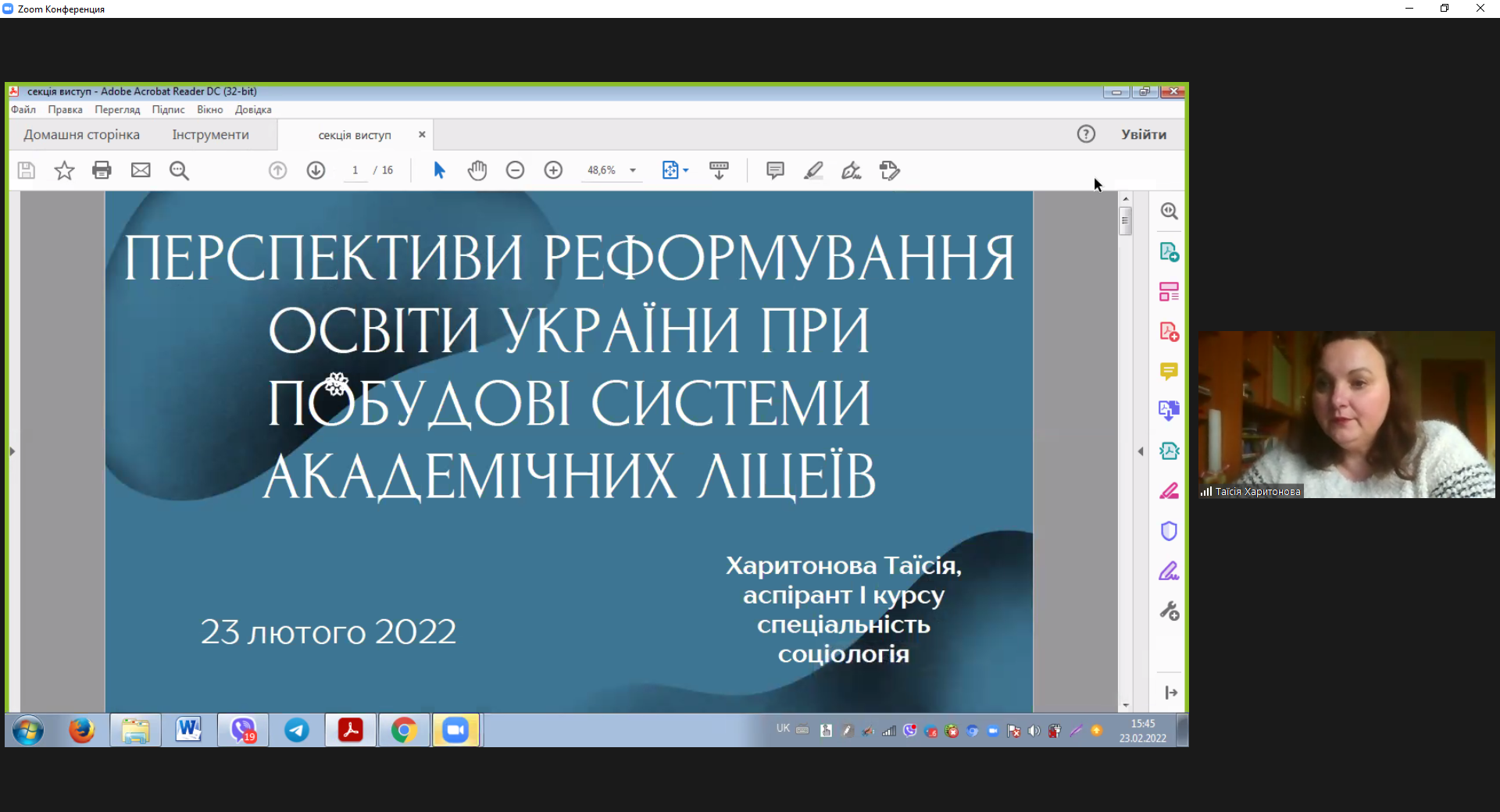Screen dimensions: 1500x812
Task: Activate the Hand pan tool
Action: (477, 170)
